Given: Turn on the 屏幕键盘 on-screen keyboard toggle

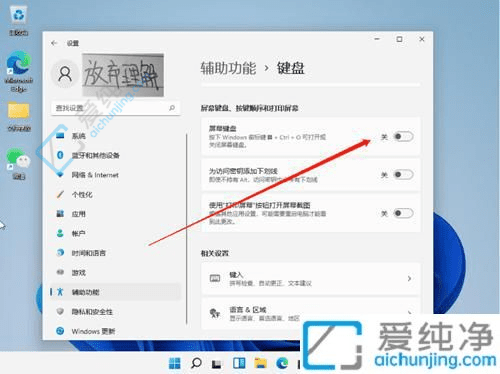Looking at the screenshot, I should point(403,136).
